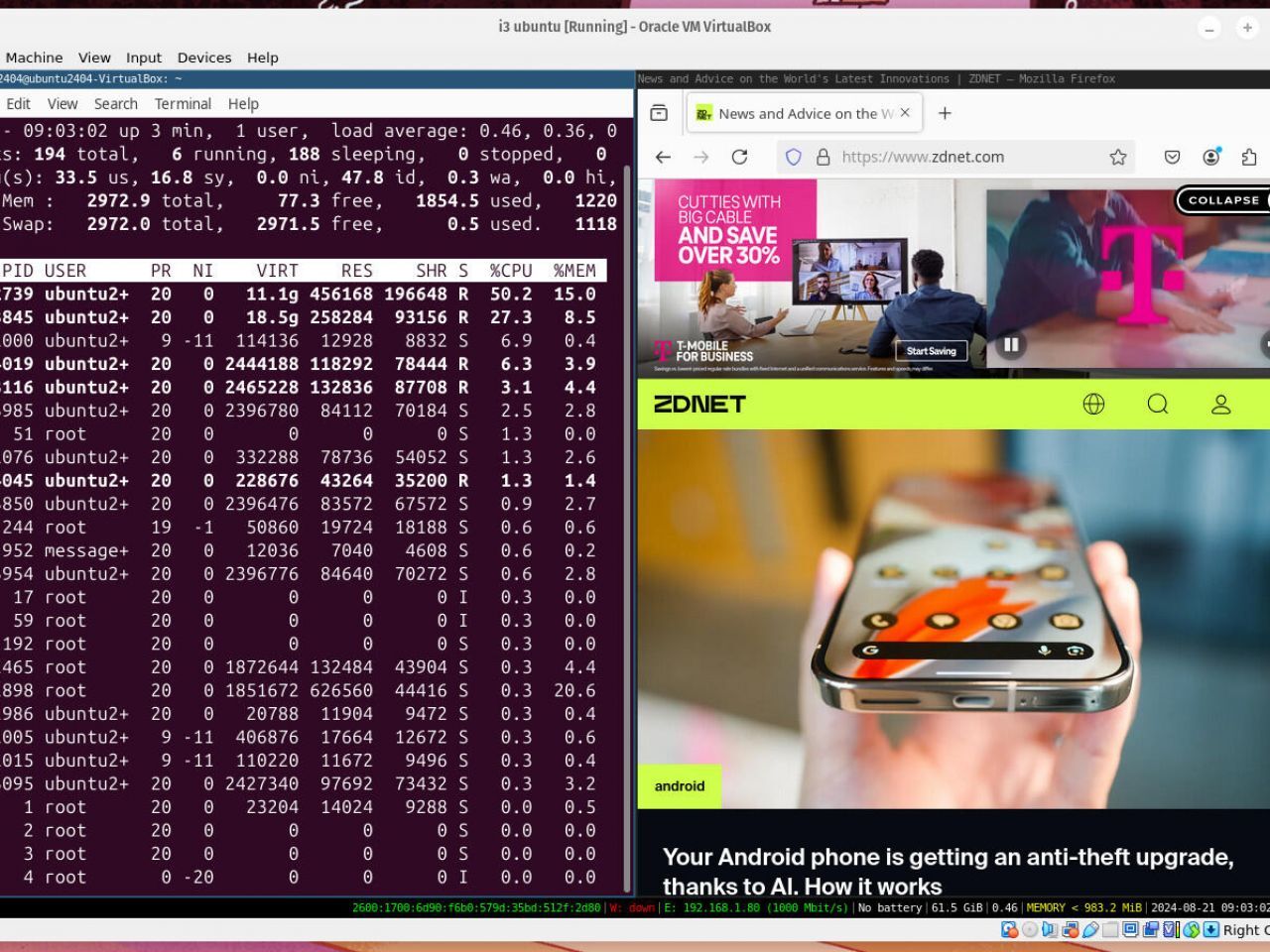Toggle the bookmark star for zdnet.com
Viewport: 1270px width, 952px height.
[1117, 156]
